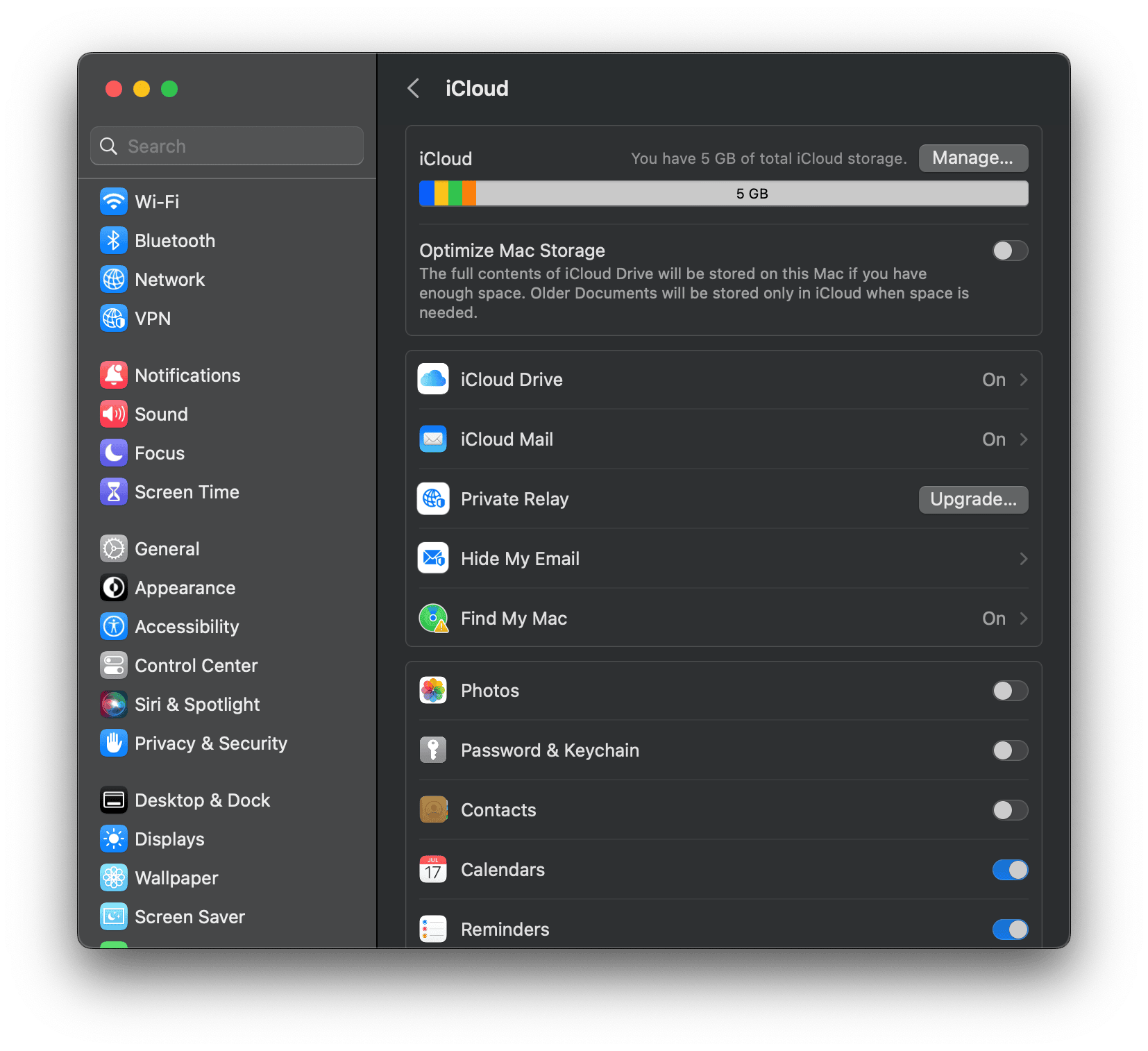This screenshot has width=1148, height=1051.
Task: Enable Password & Keychain toggle
Action: click(x=1010, y=750)
